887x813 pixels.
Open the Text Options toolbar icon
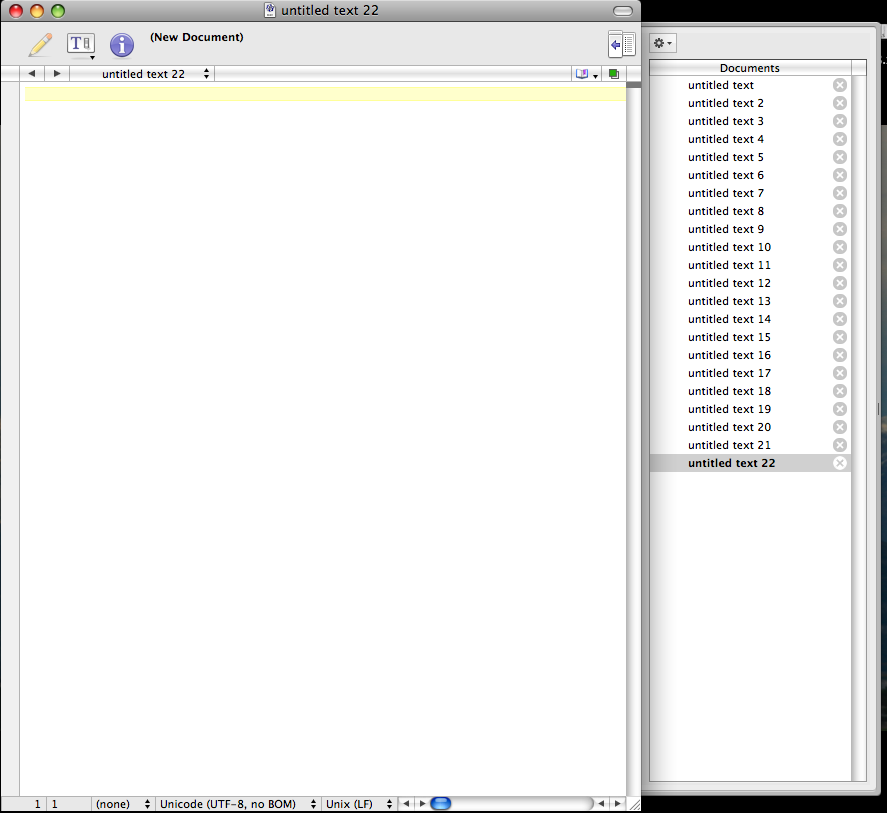[81, 45]
